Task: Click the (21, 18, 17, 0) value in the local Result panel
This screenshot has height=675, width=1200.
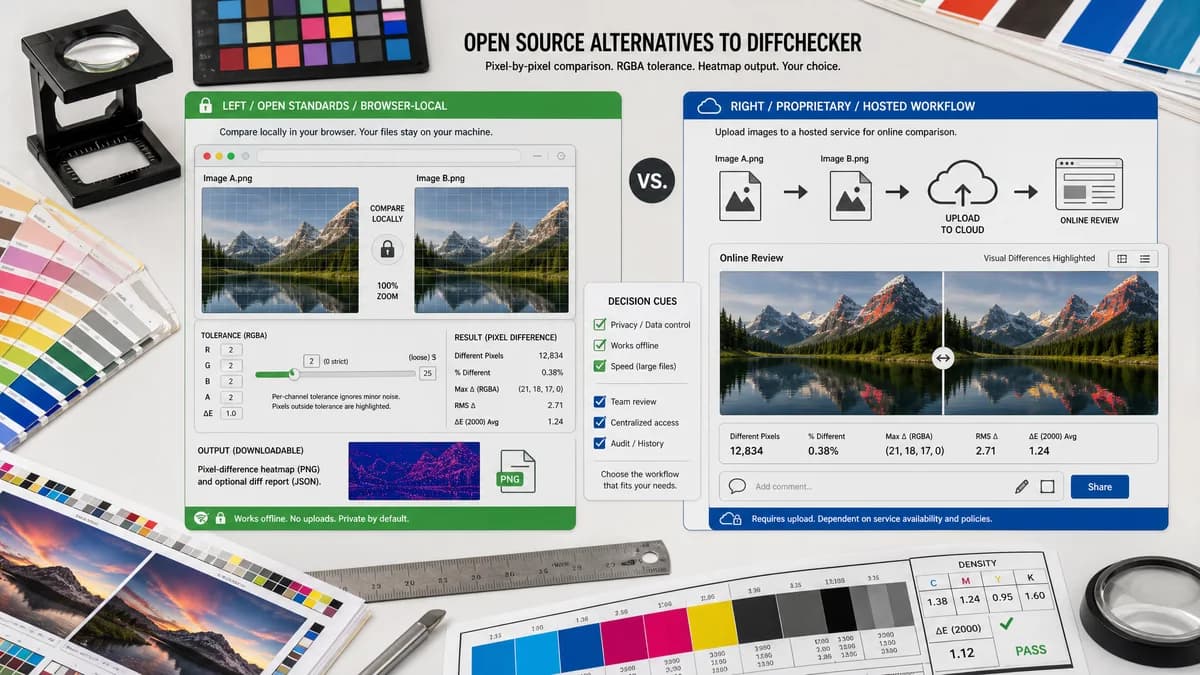Action: (x=541, y=388)
